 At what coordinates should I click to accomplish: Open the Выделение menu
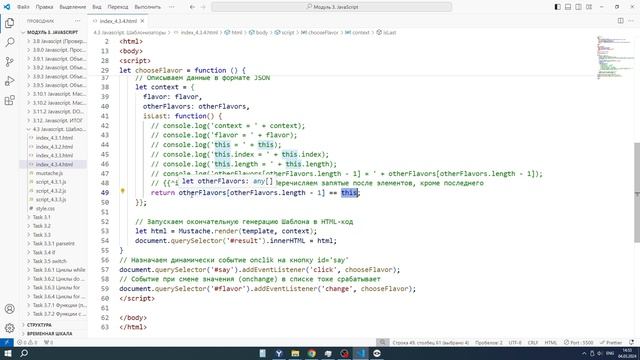pyautogui.click(x=73, y=7)
